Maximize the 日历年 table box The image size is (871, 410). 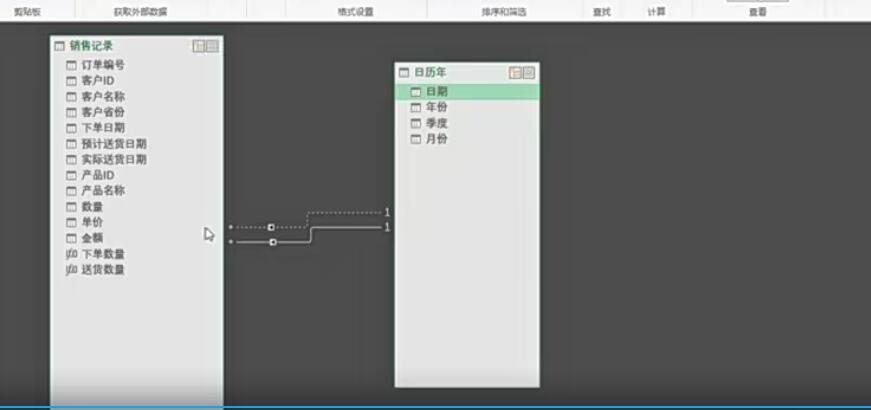[x=528, y=73]
